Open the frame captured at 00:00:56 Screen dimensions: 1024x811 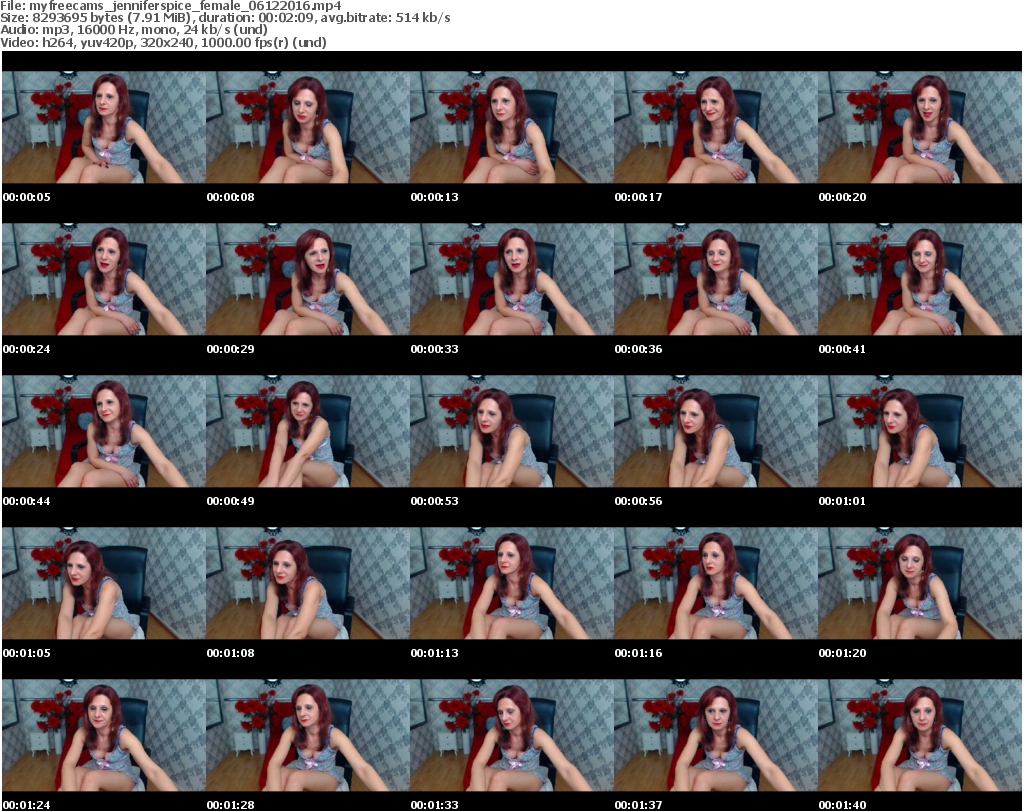tap(716, 431)
